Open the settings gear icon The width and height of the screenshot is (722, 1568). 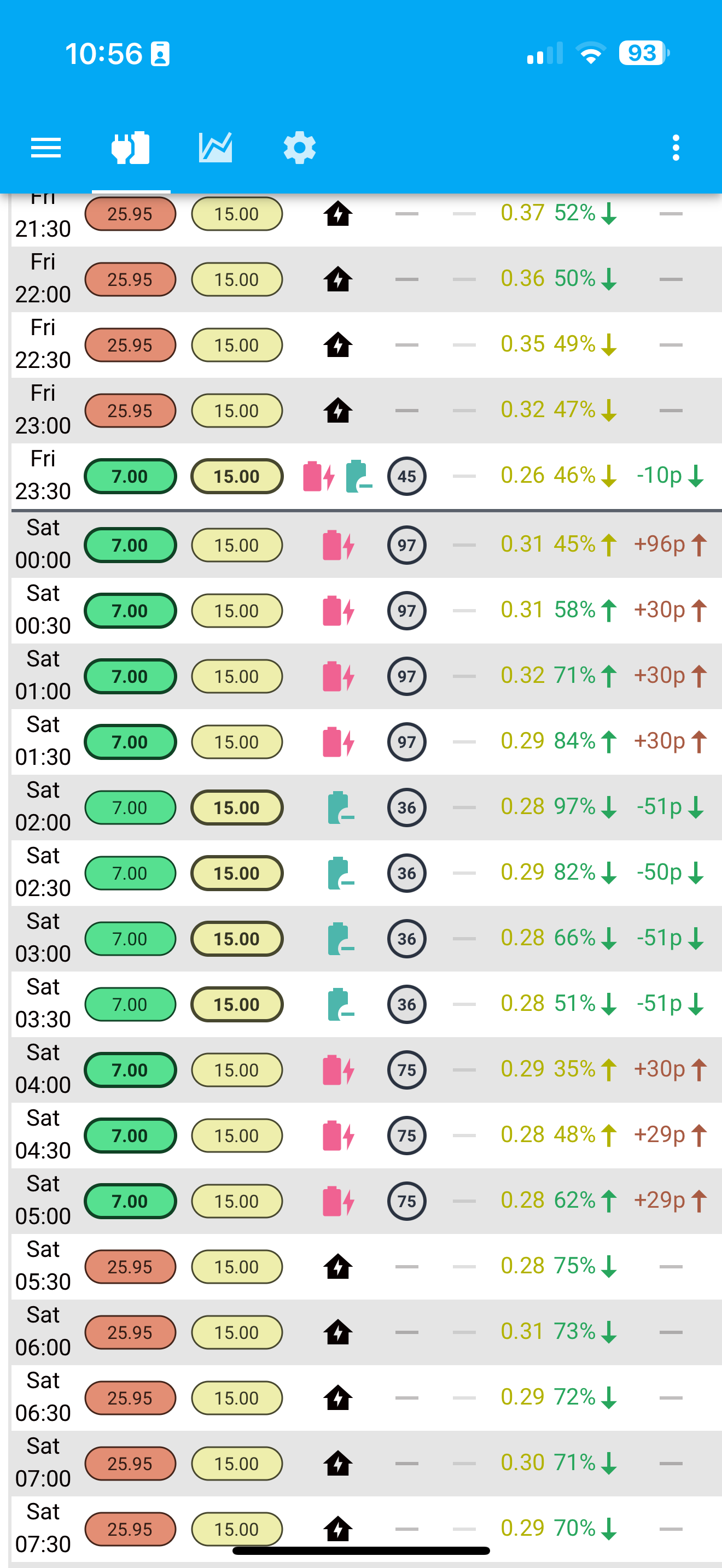click(x=300, y=148)
